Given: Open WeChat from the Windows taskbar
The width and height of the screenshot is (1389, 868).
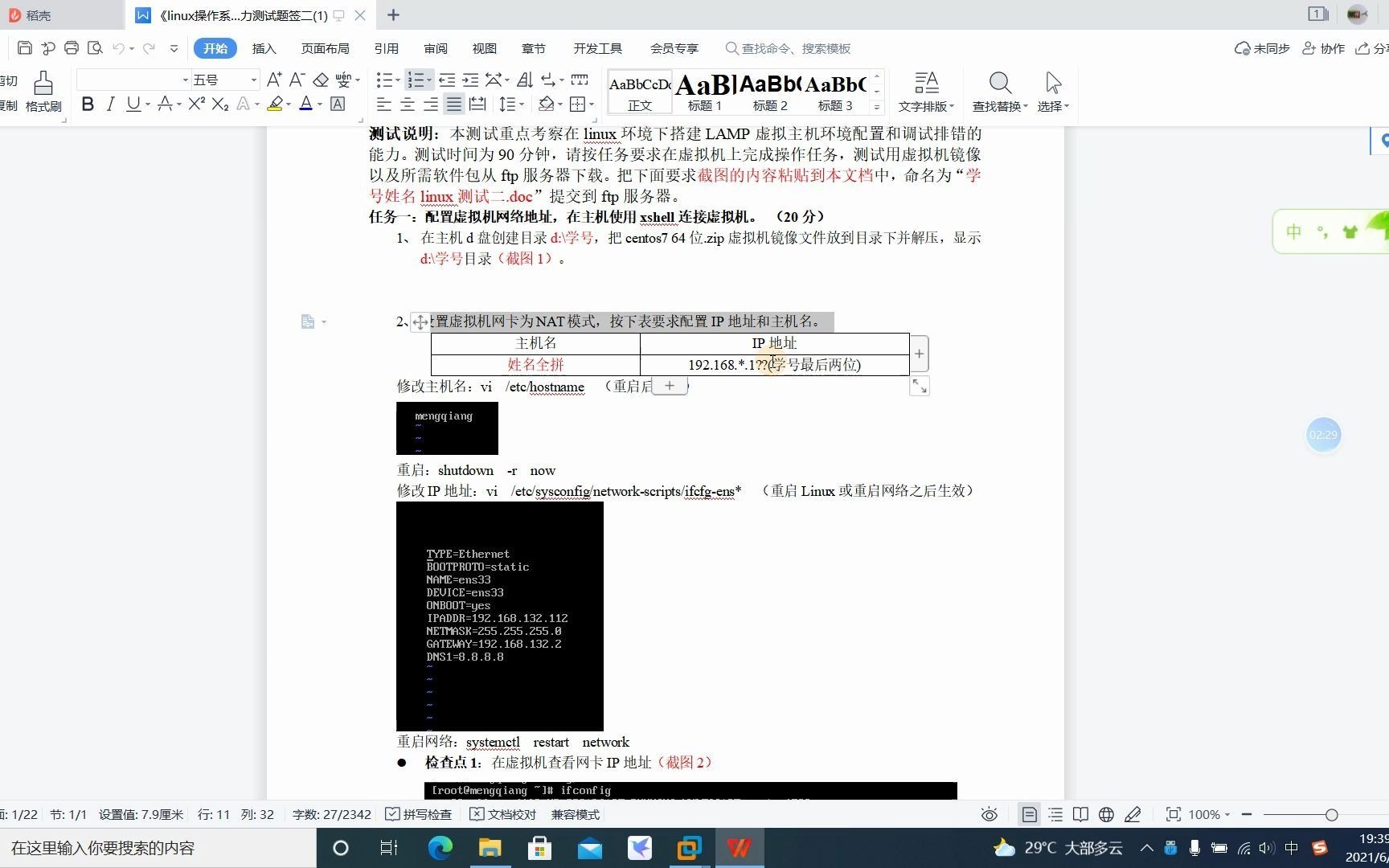Looking at the screenshot, I should (x=640, y=848).
